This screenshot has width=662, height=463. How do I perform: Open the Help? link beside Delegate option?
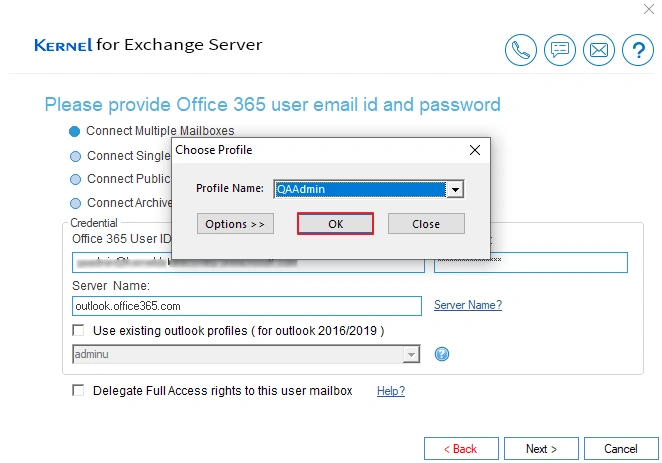pos(391,391)
